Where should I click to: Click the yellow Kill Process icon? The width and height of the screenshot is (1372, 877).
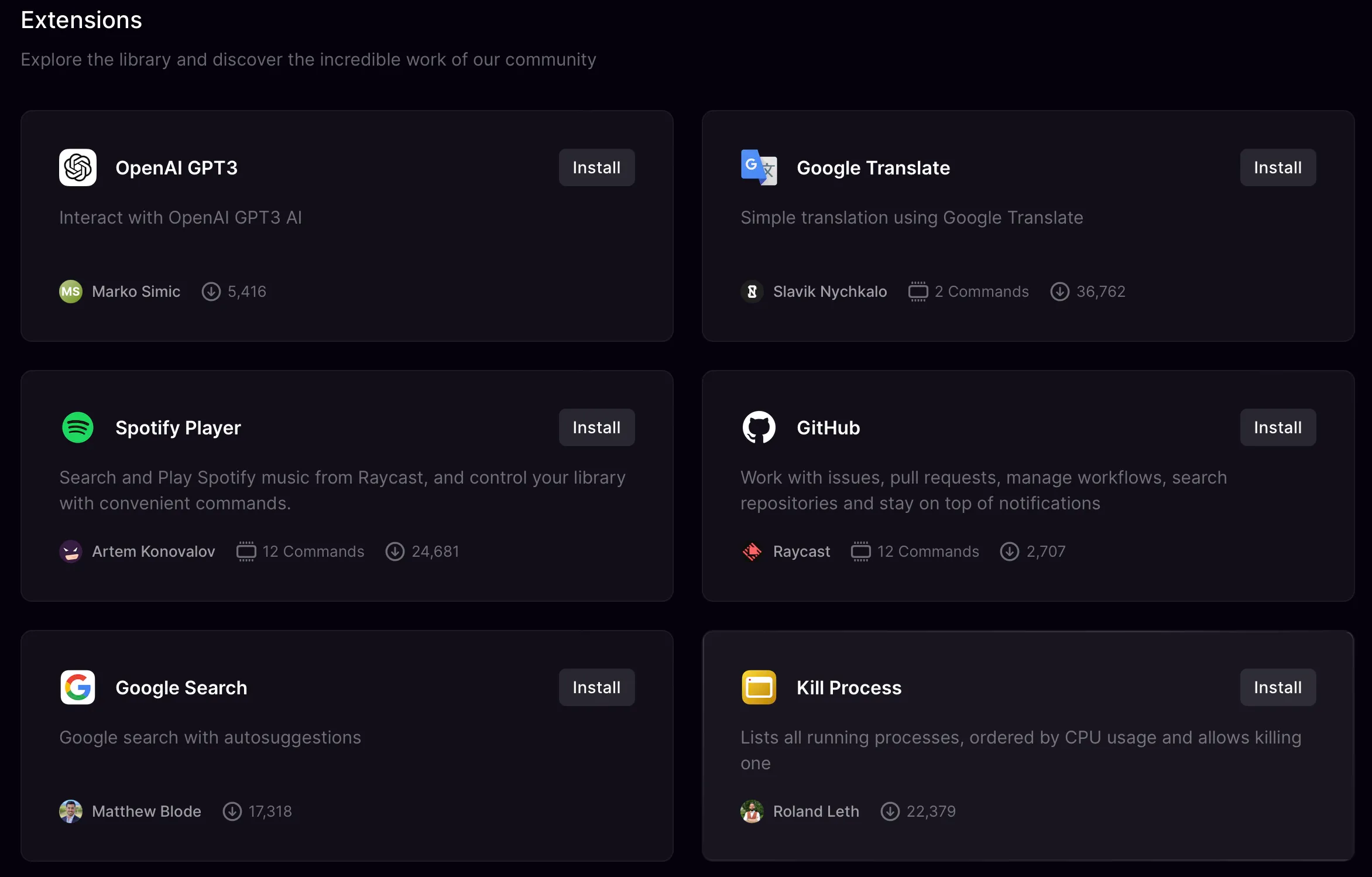759,687
